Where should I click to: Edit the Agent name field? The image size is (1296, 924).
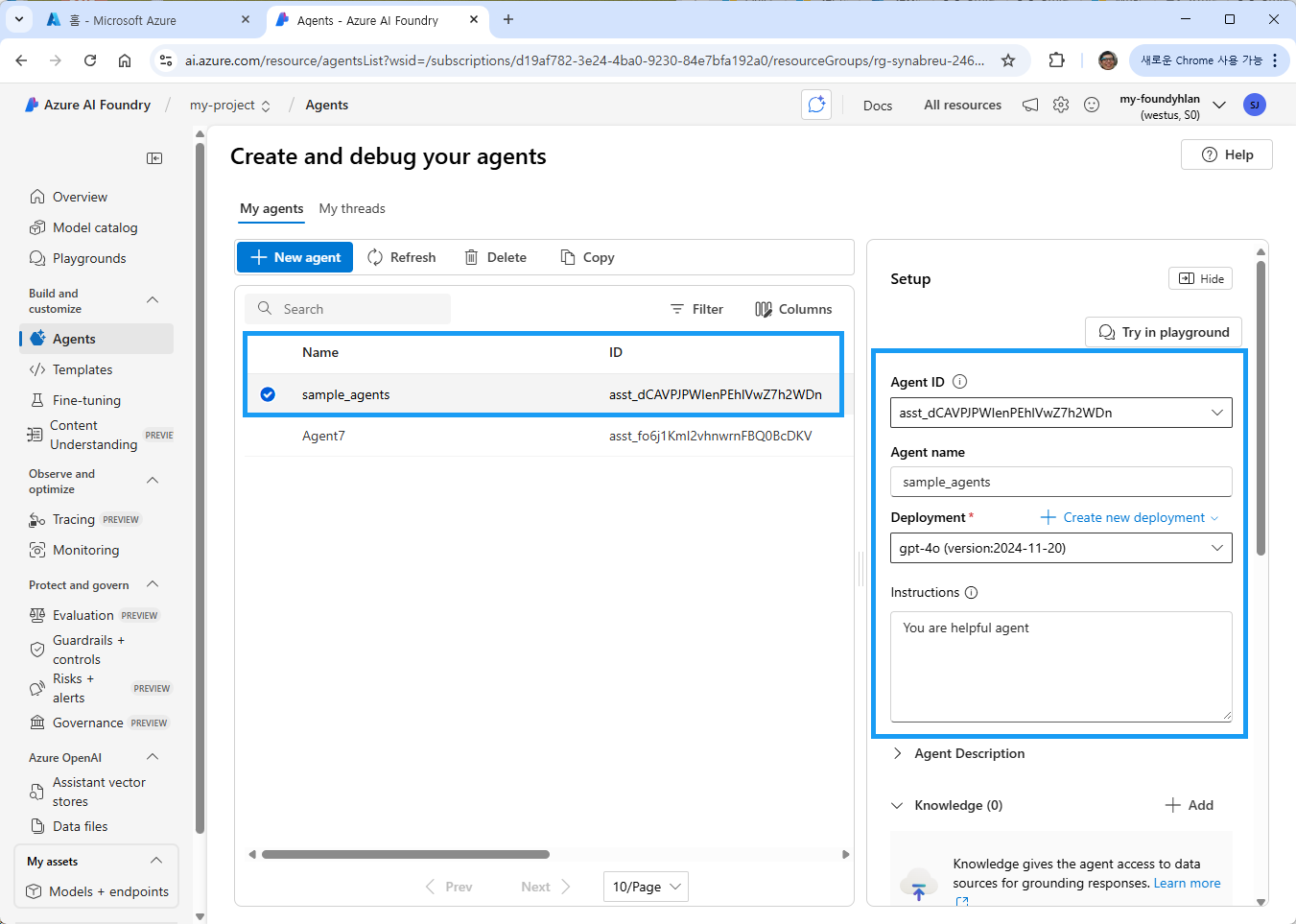pos(1061,482)
